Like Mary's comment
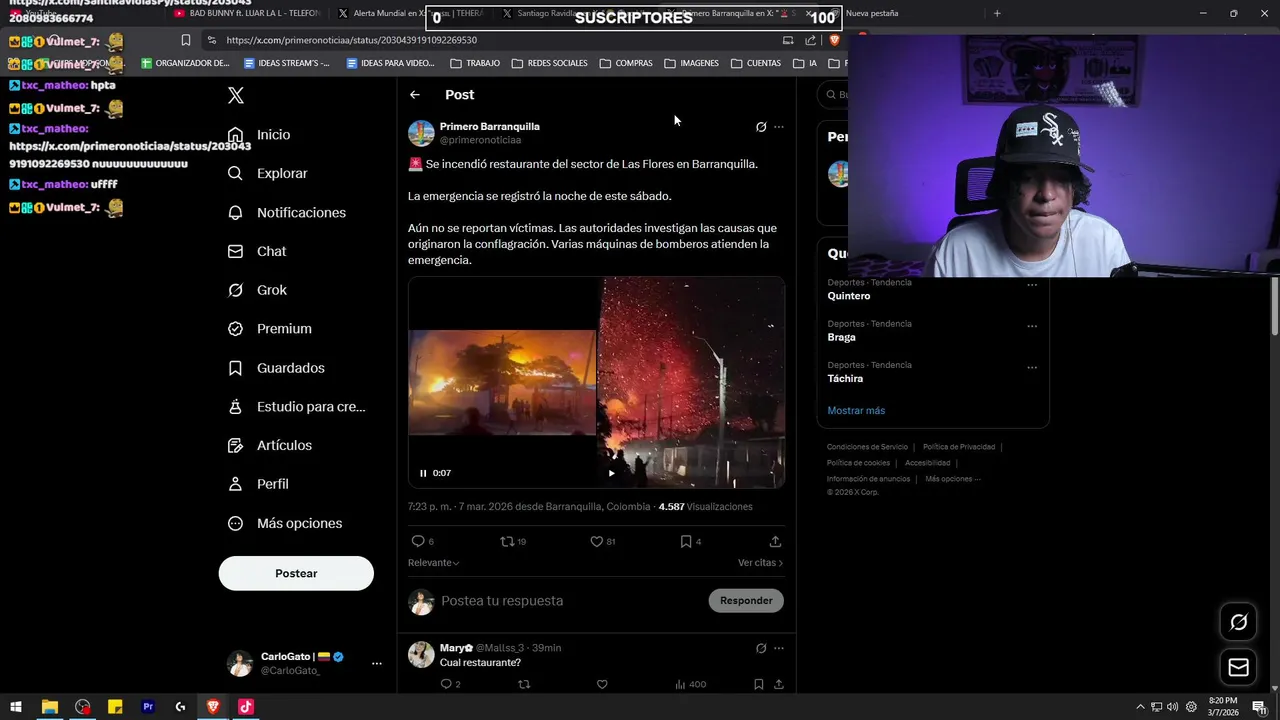 [602, 685]
